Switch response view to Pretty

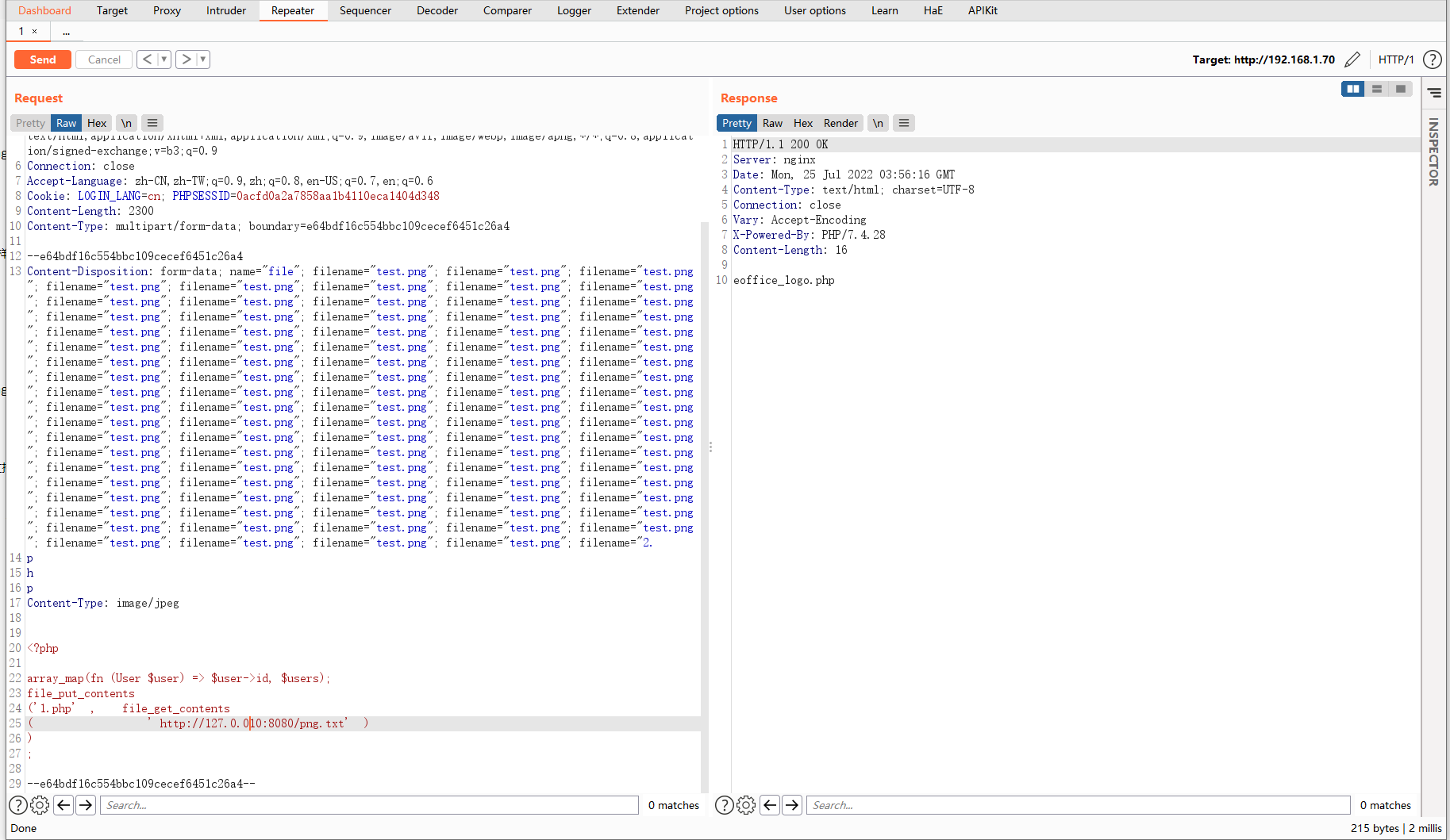tap(737, 123)
